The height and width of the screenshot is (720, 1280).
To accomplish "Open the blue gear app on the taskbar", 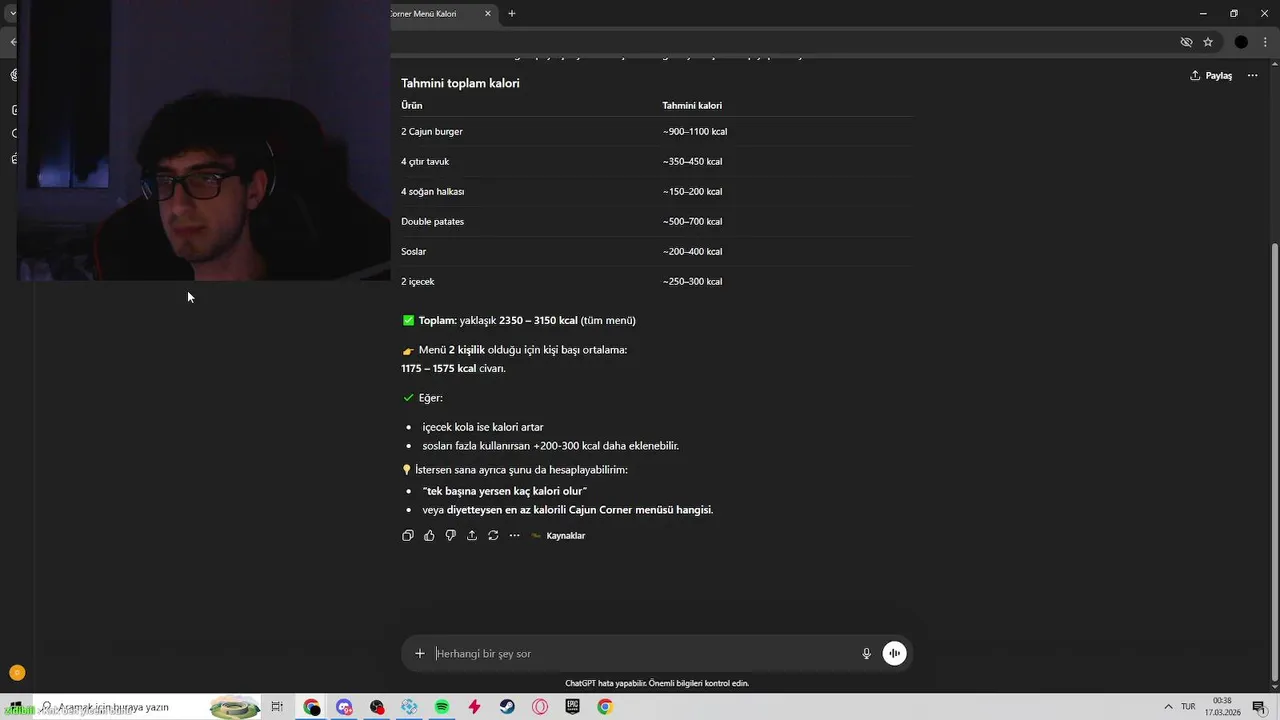I will 409,707.
